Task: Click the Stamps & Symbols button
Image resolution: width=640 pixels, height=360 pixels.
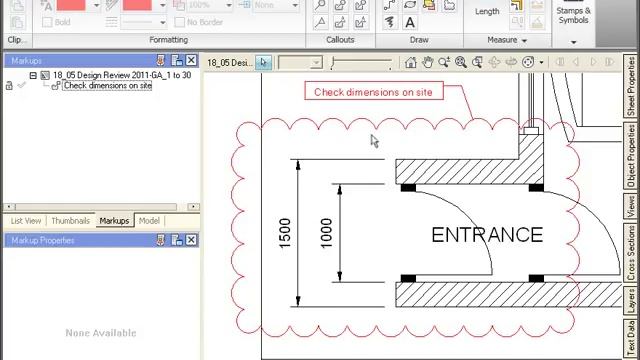Action: 573,15
